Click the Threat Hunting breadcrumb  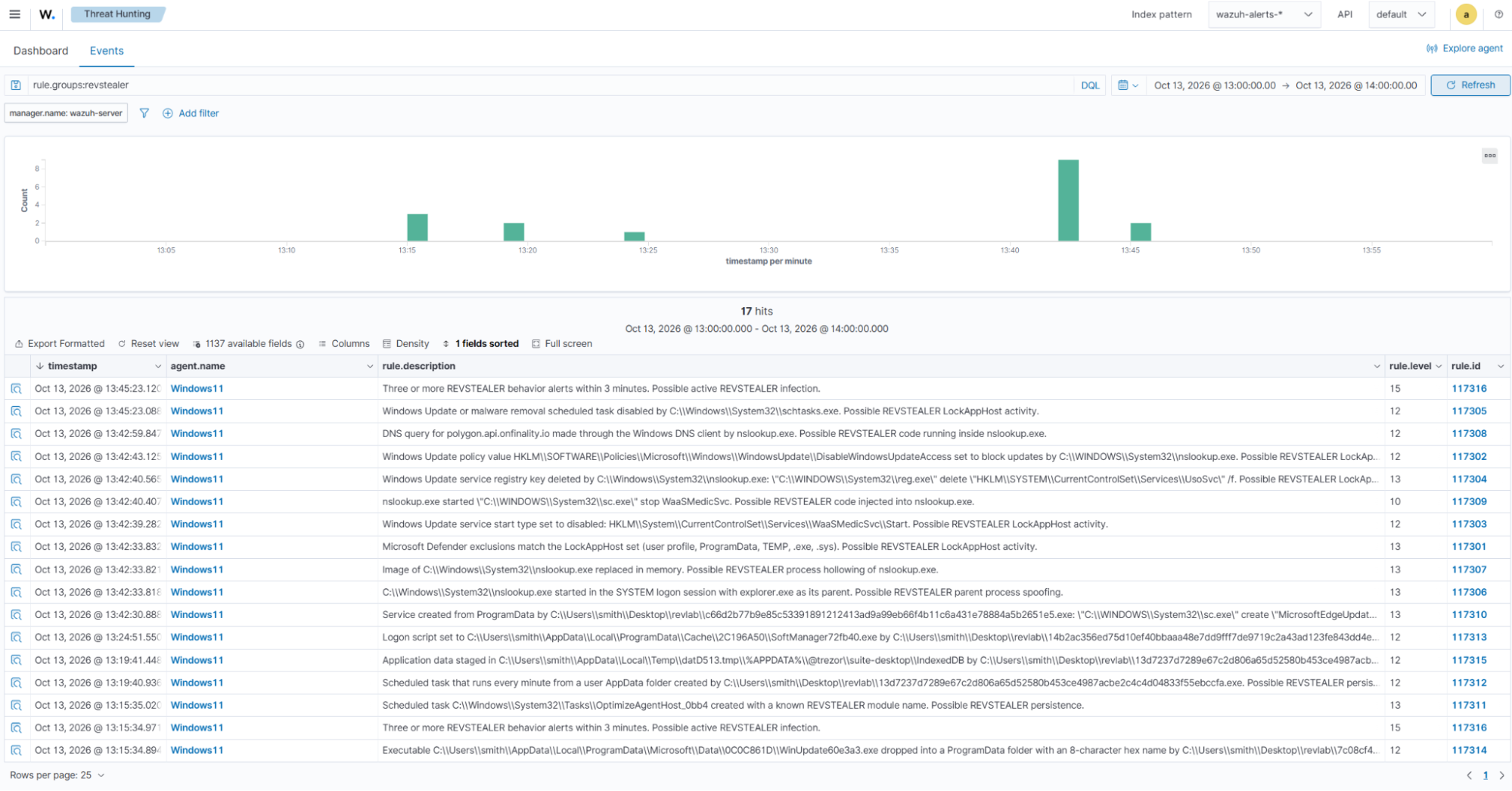point(117,14)
